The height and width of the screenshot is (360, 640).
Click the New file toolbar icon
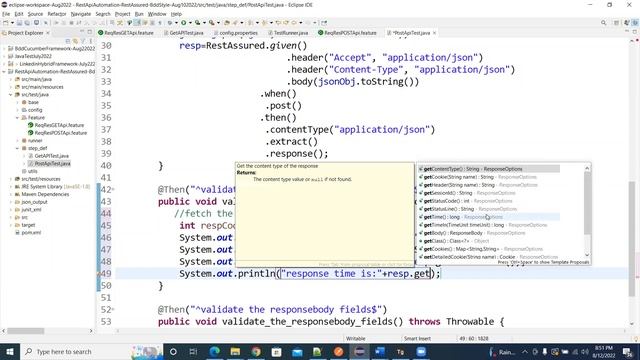point(5,23)
